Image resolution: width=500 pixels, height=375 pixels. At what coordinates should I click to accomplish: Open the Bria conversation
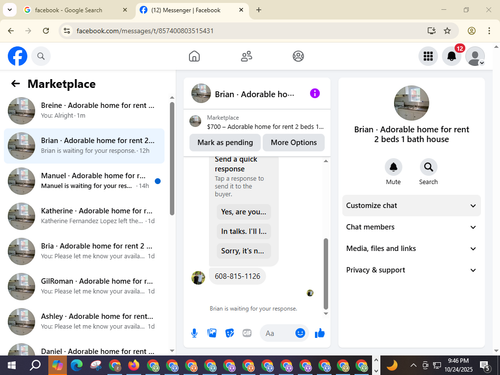[84, 251]
